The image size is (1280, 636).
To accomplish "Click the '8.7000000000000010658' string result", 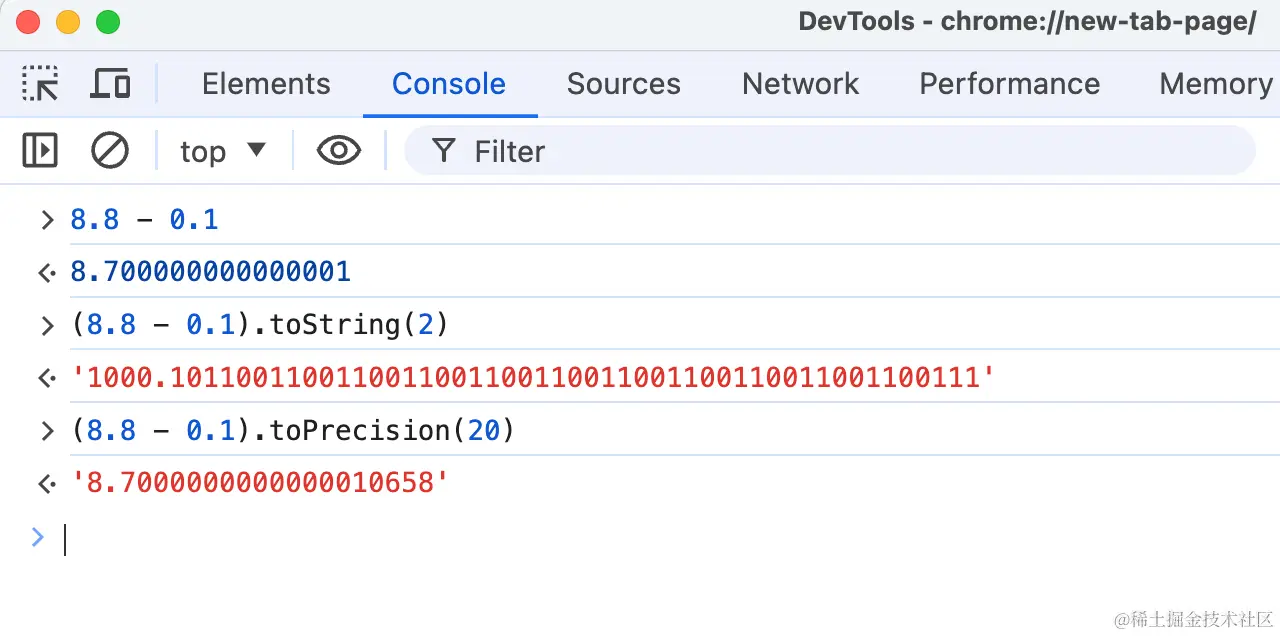I will (260, 484).
